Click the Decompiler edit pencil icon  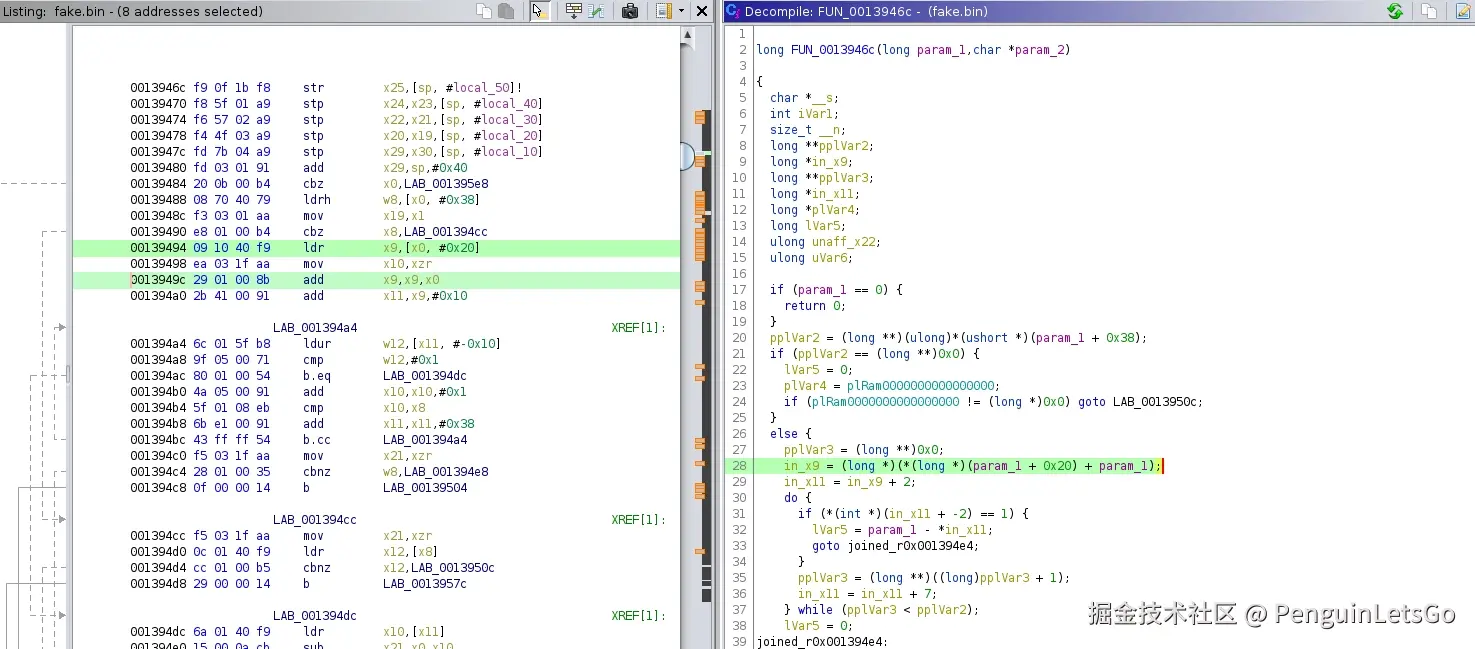pyautogui.click(x=1464, y=11)
